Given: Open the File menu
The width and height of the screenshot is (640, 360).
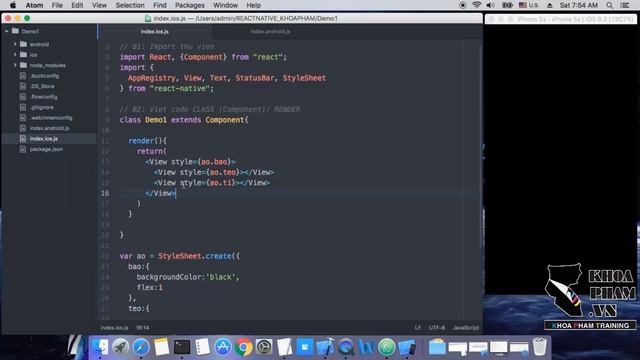Looking at the screenshot, I should [57, 5].
